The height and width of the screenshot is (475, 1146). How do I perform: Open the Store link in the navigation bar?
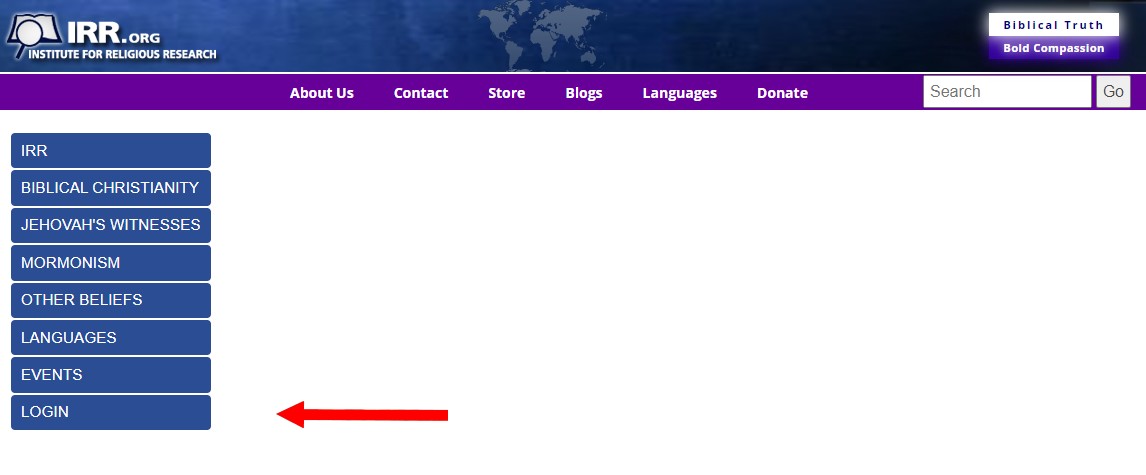[506, 93]
